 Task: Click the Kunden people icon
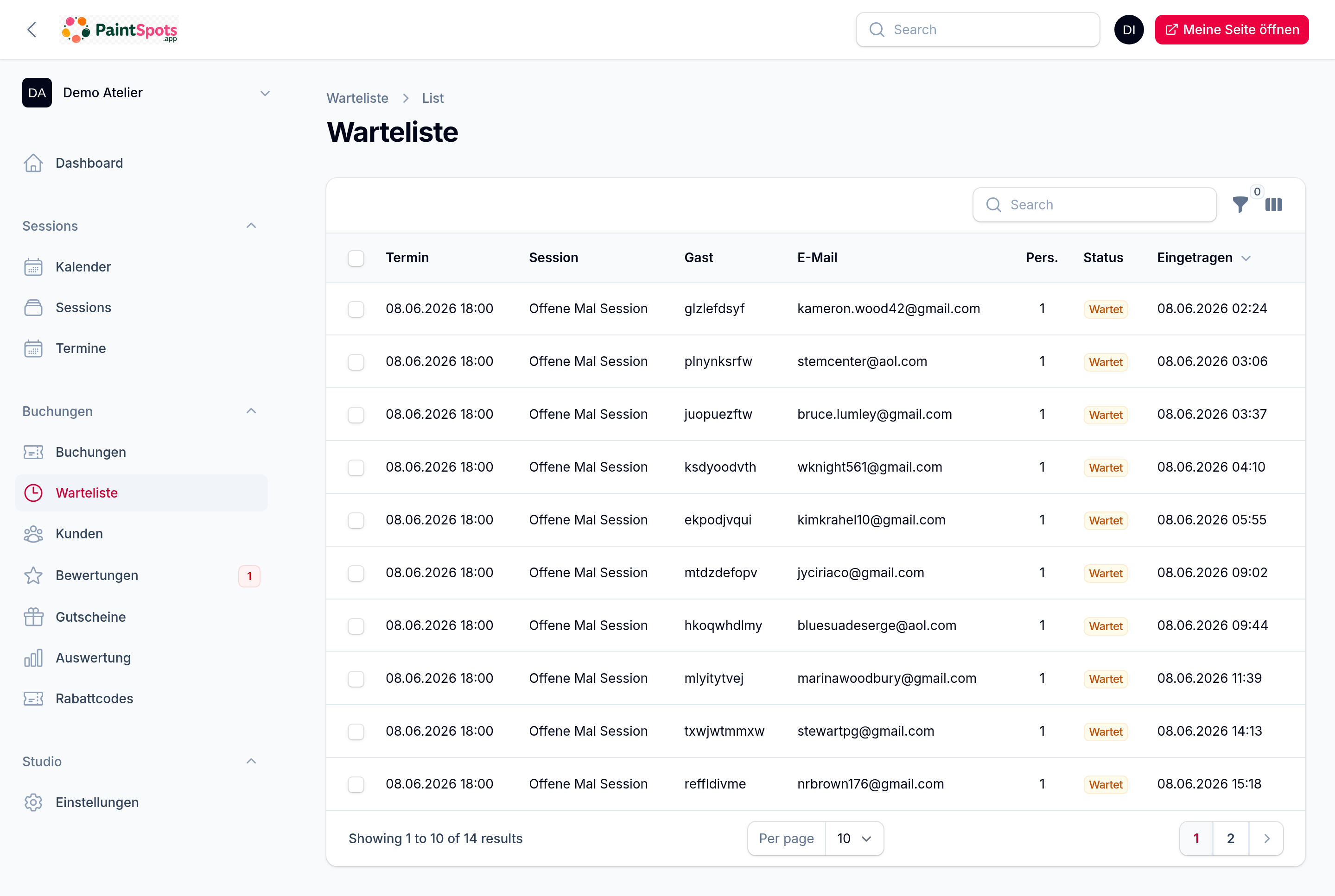[x=33, y=534]
